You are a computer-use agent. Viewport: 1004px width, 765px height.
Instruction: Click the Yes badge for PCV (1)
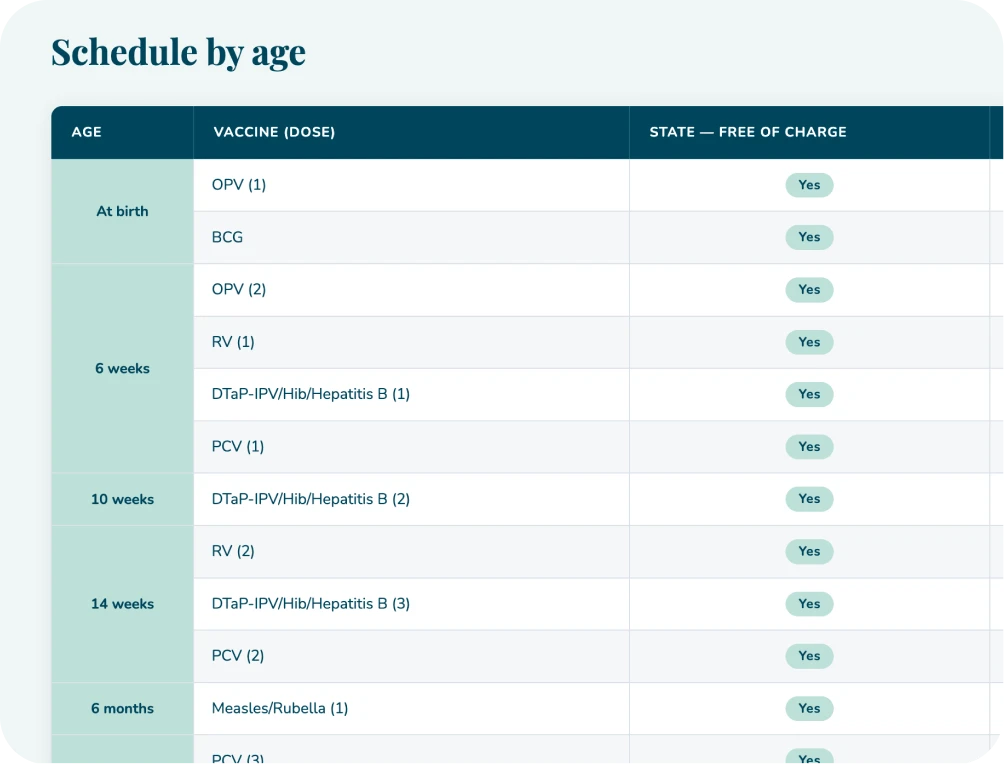pos(809,447)
